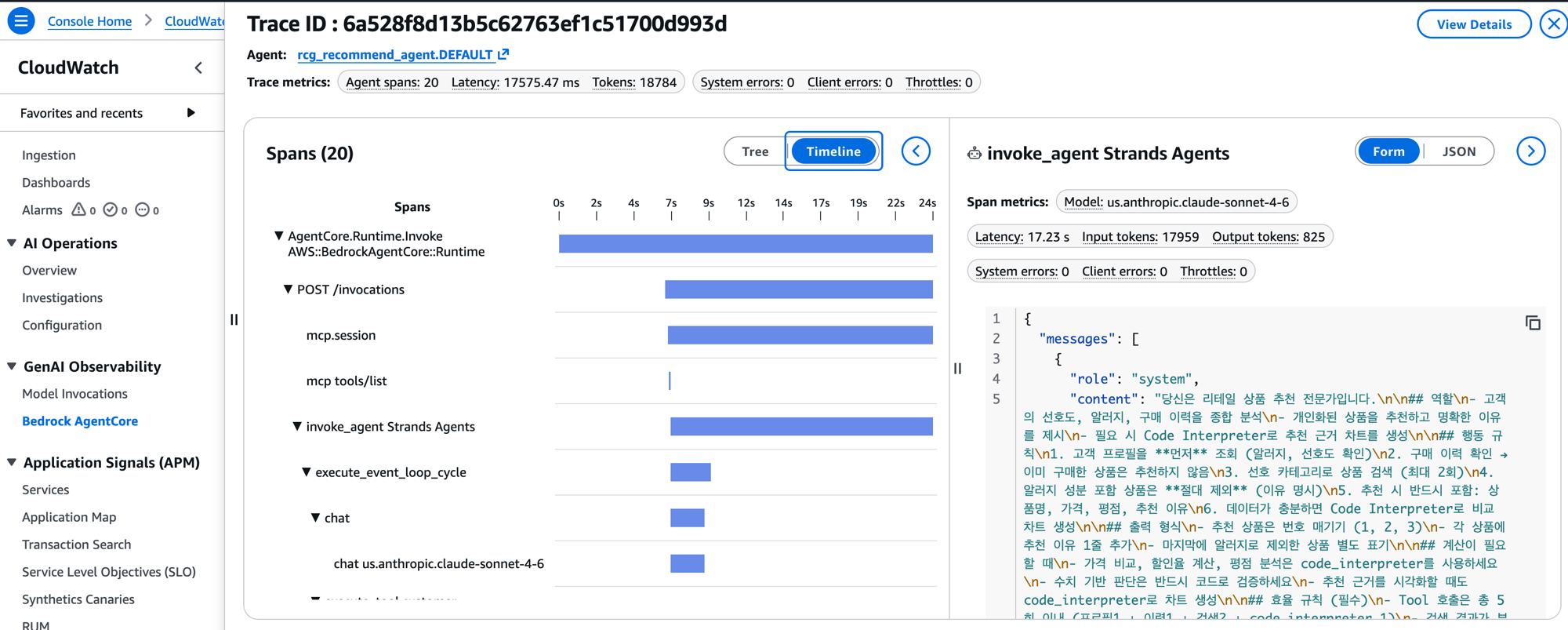Image resolution: width=1568 pixels, height=630 pixels.
Task: Open Bedrock AgentCore page
Action: point(80,421)
